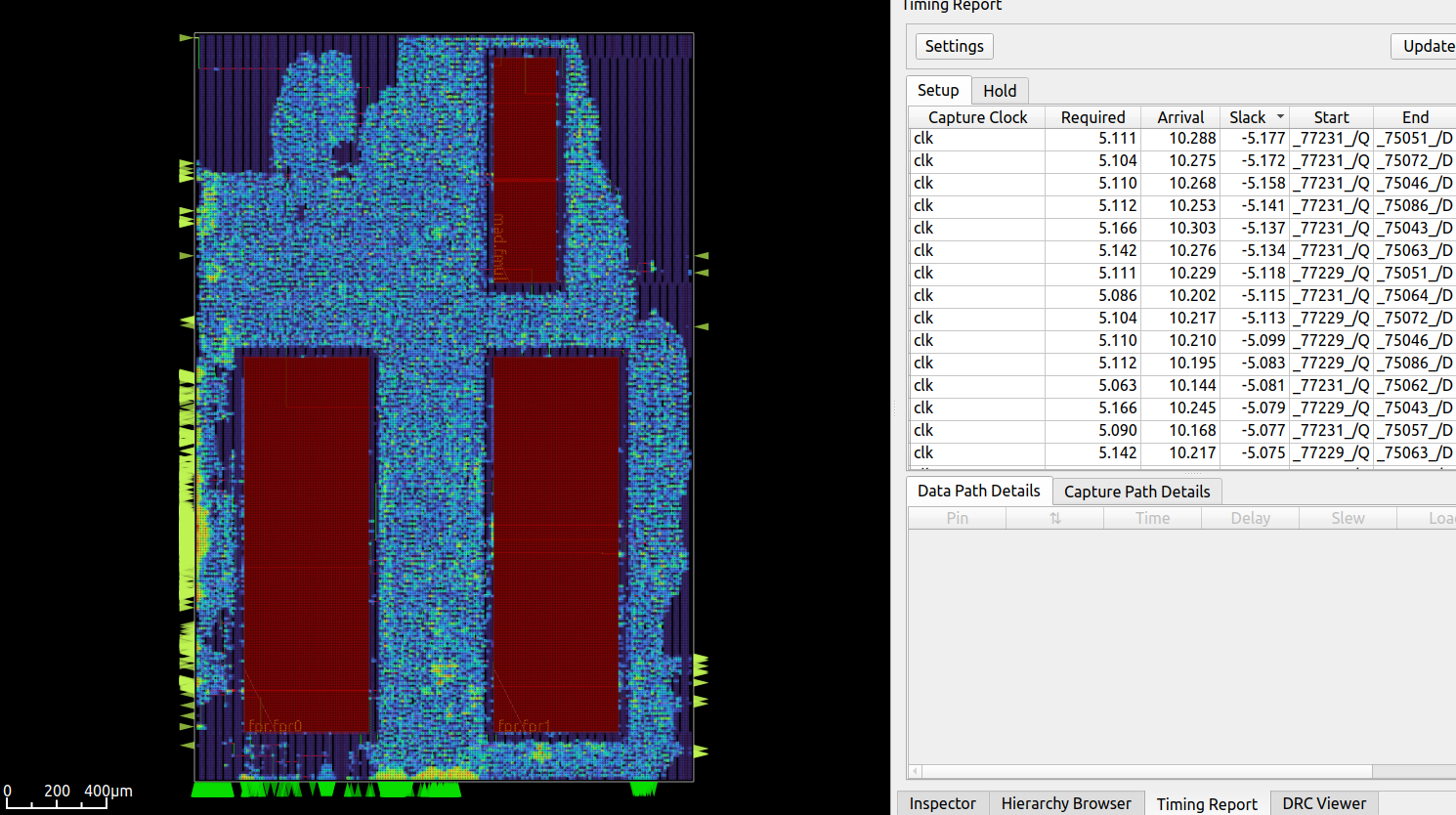Screen dimensions: 1456x815
Task: Sort by the Capture Clock column header
Action: point(977,117)
